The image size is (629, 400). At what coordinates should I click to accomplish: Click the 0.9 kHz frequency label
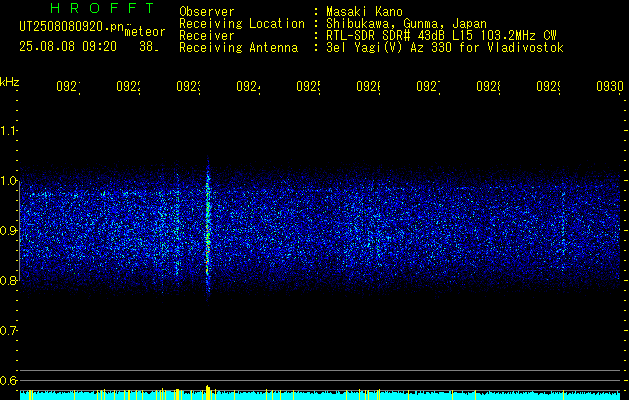[9, 231]
